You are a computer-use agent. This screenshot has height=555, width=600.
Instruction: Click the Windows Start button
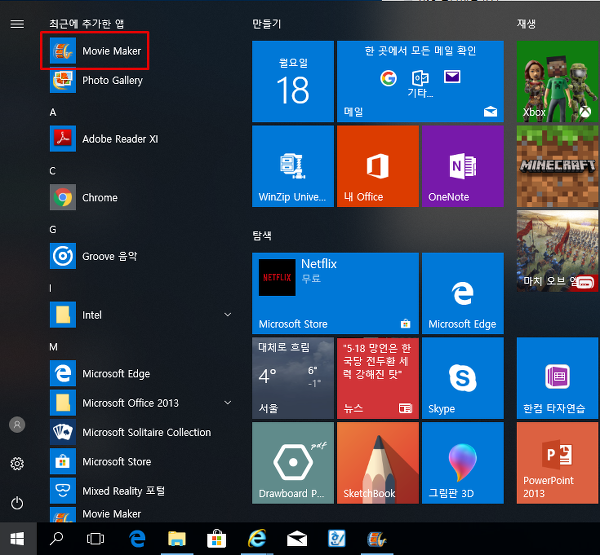pos(18,539)
